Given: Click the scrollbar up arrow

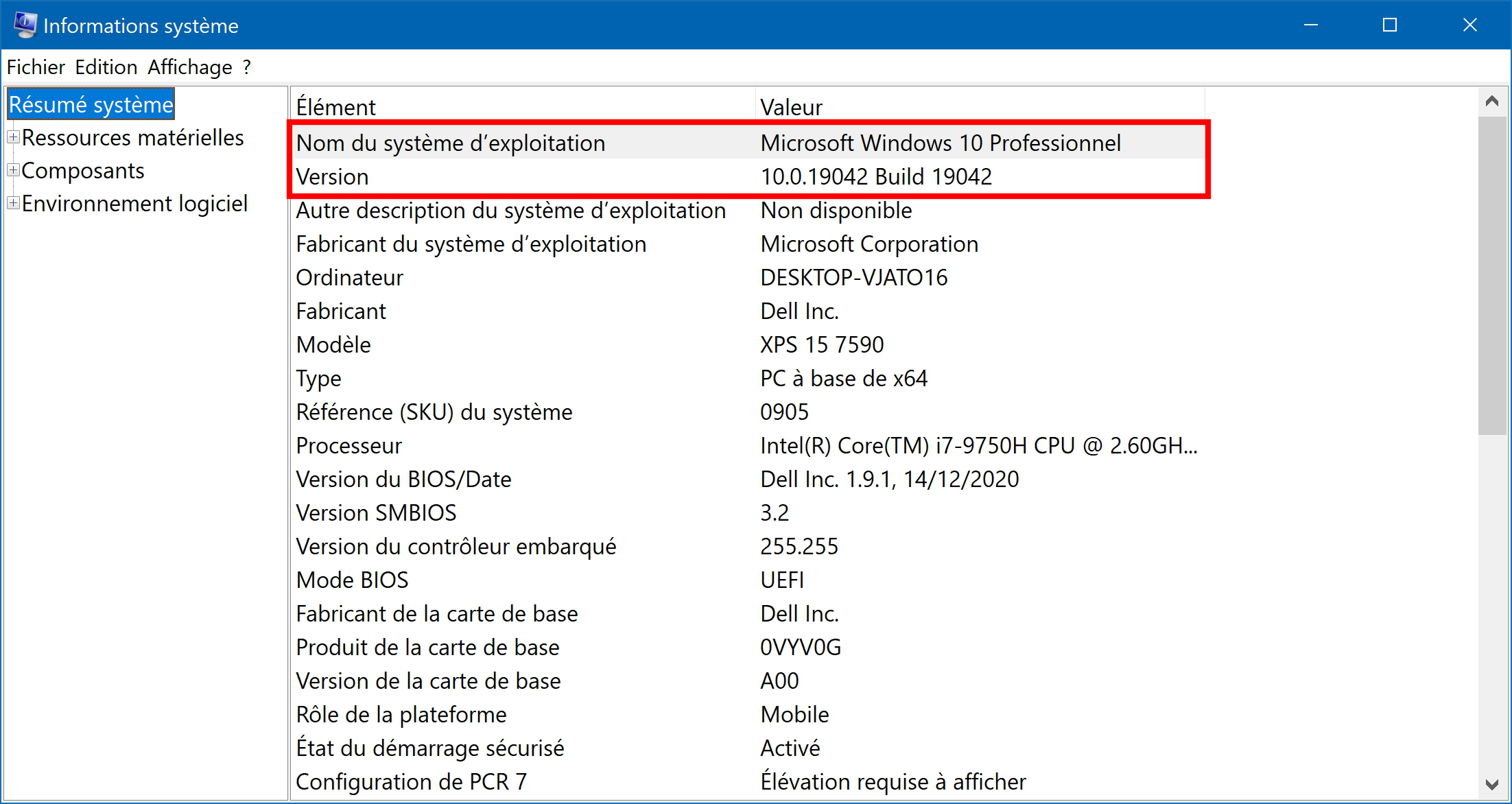Looking at the screenshot, I should click(x=1491, y=102).
